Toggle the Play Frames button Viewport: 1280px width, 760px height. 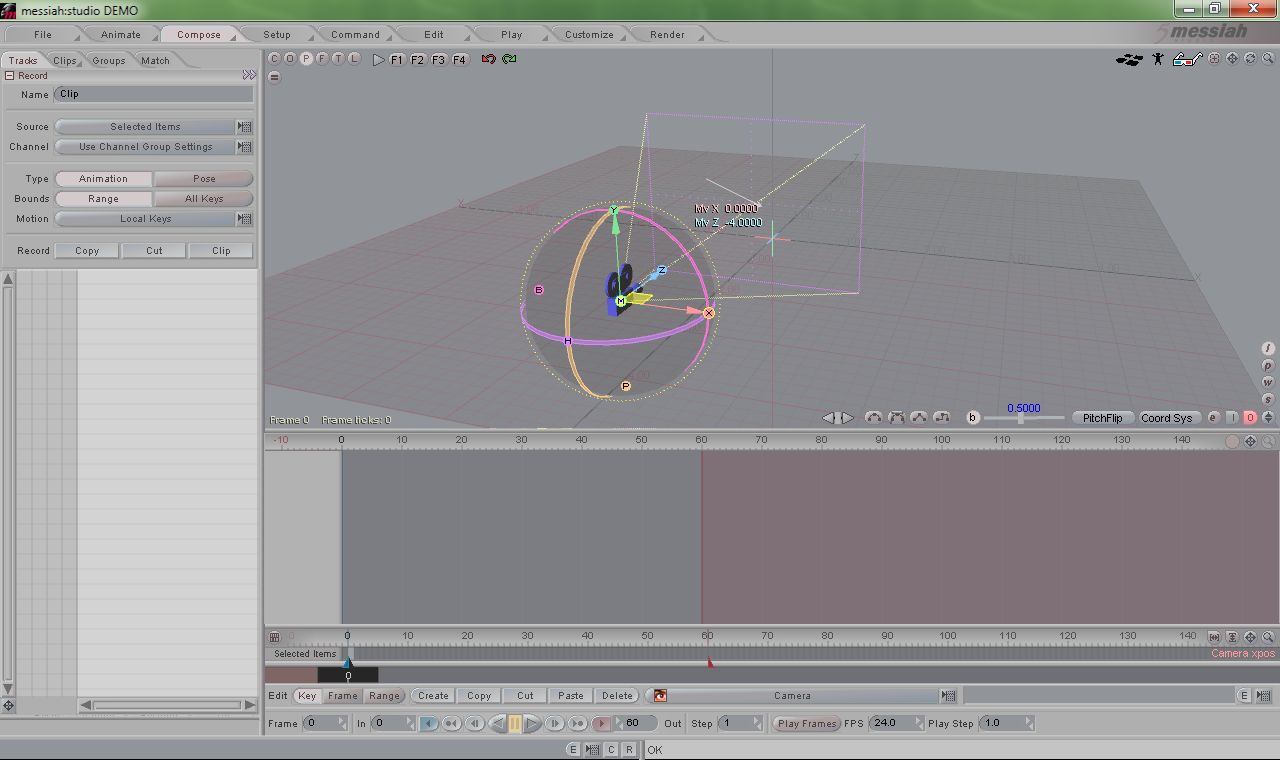(x=806, y=723)
